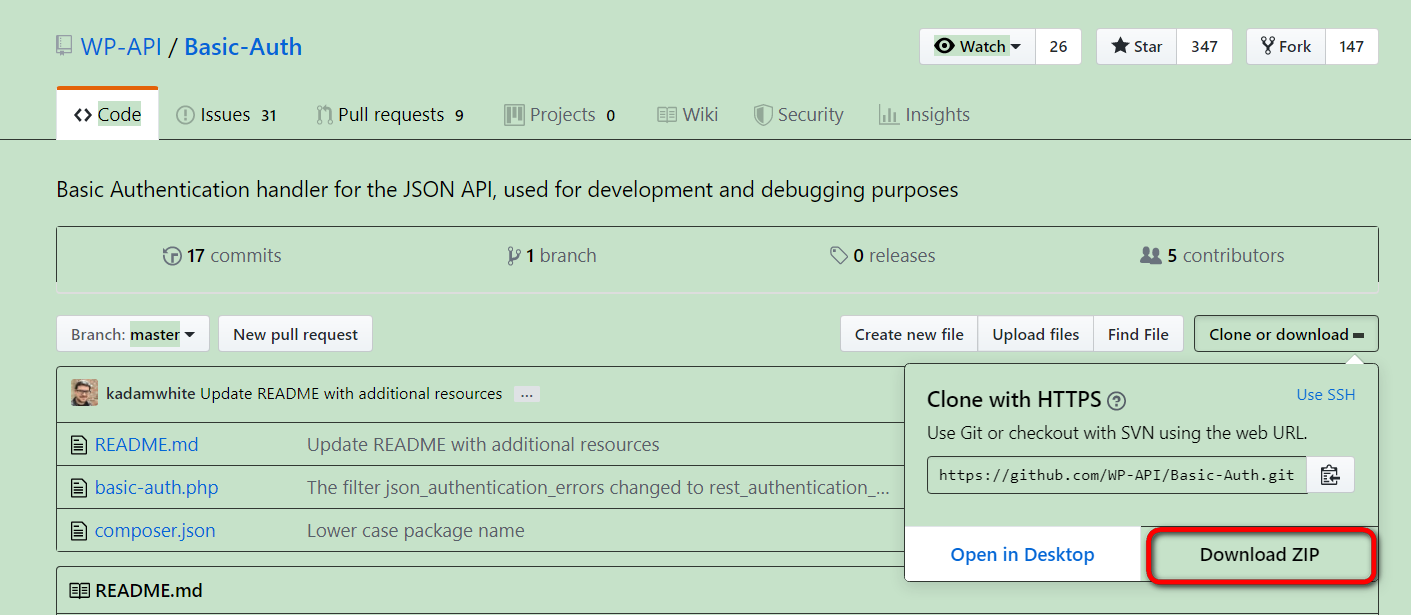Open the Watch notifications dropdown
The width and height of the screenshot is (1411, 615).
978,47
